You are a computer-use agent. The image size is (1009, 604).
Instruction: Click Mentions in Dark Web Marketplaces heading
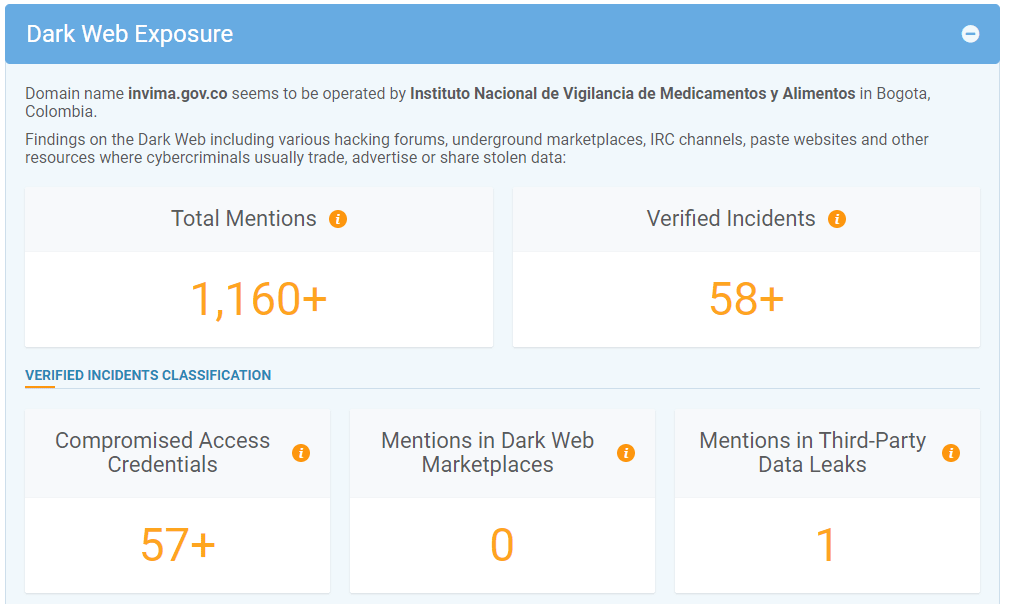pos(487,453)
